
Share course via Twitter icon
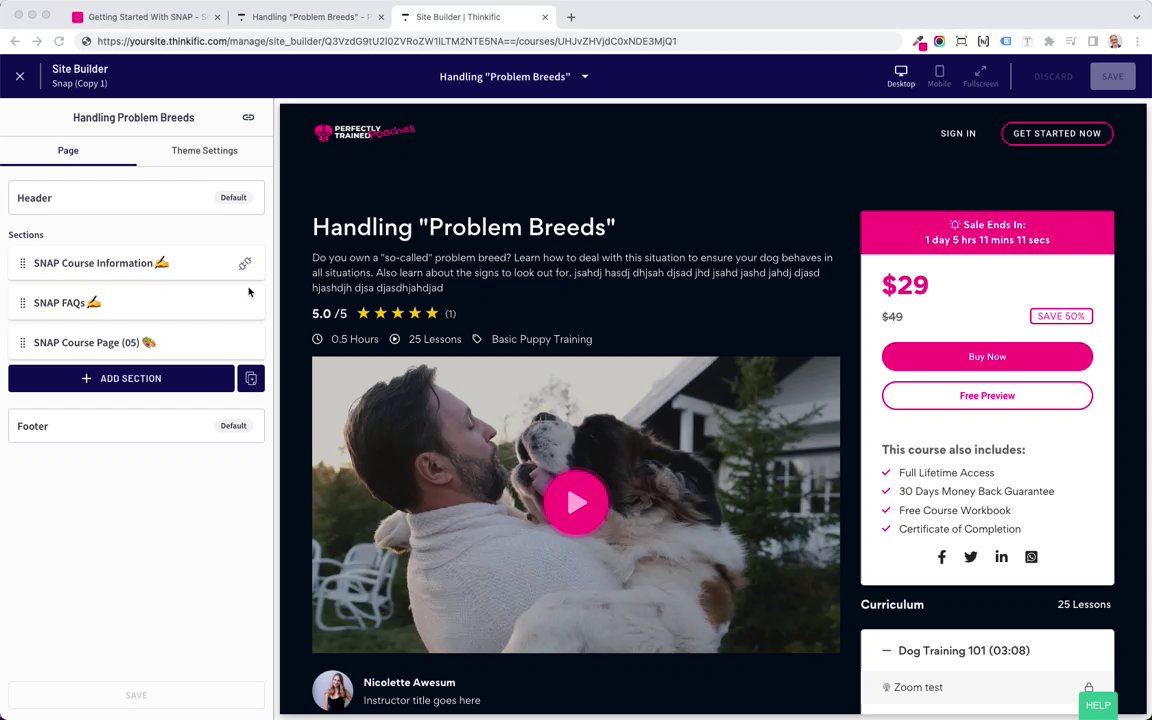tap(971, 557)
